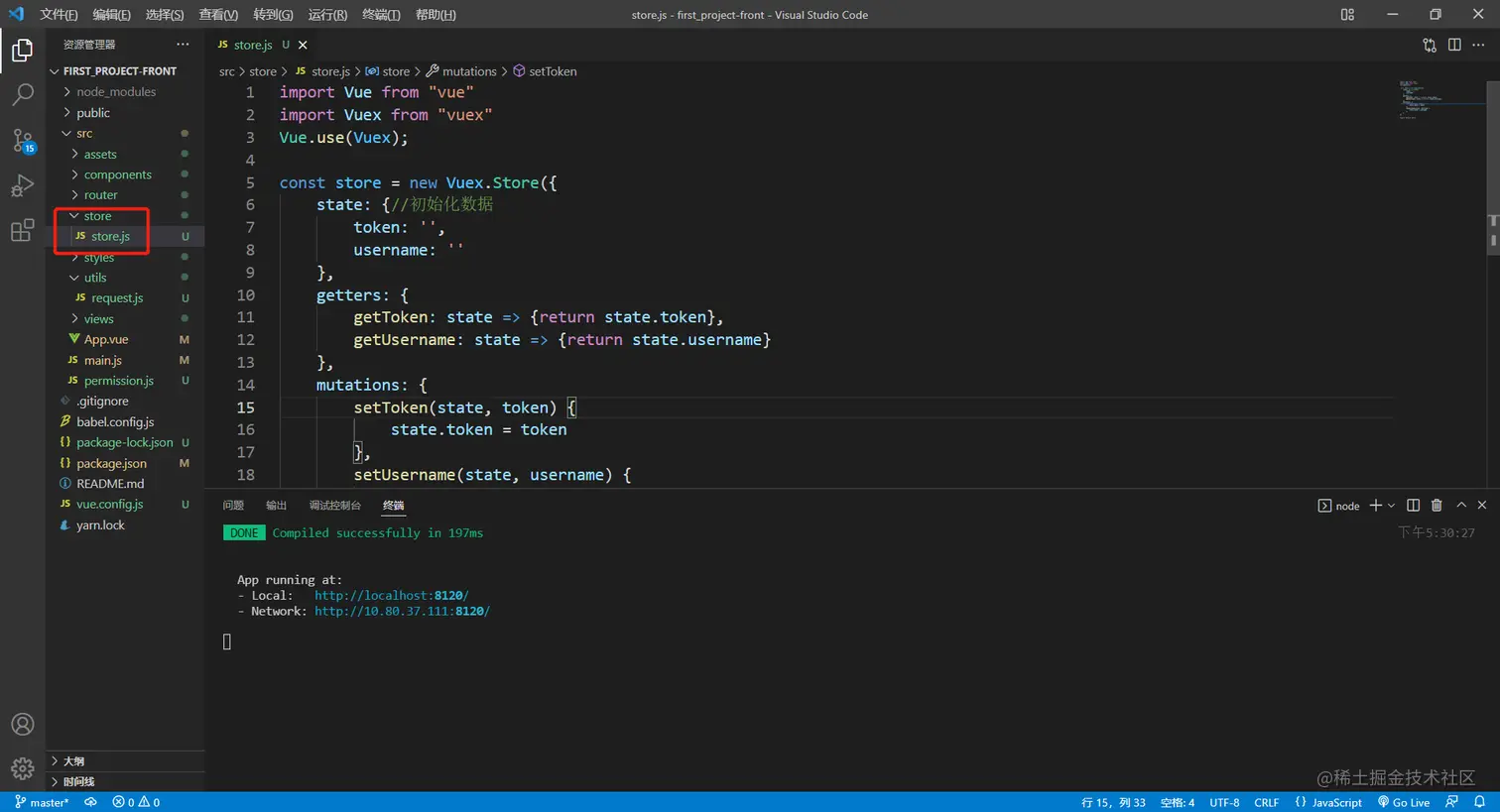Image resolution: width=1500 pixels, height=812 pixels.
Task: Kill the terminal with trash icon
Action: click(1437, 506)
